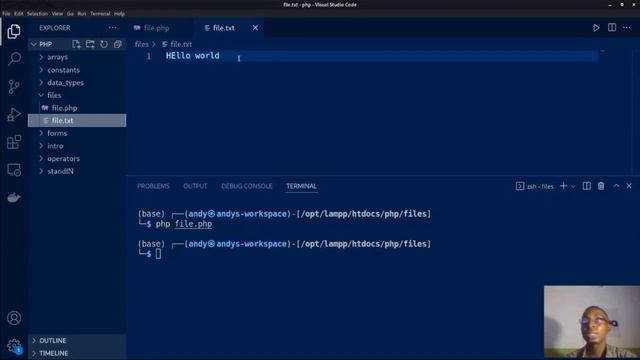
Task: Select the Terminal panel tab
Action: coord(301,186)
